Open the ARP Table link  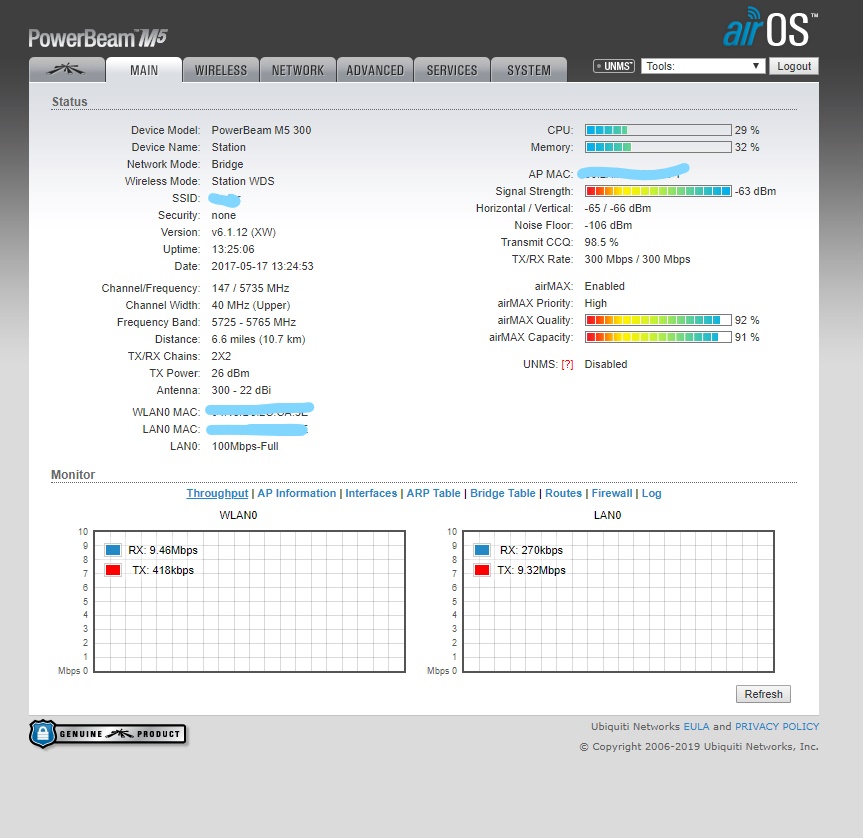(x=433, y=493)
